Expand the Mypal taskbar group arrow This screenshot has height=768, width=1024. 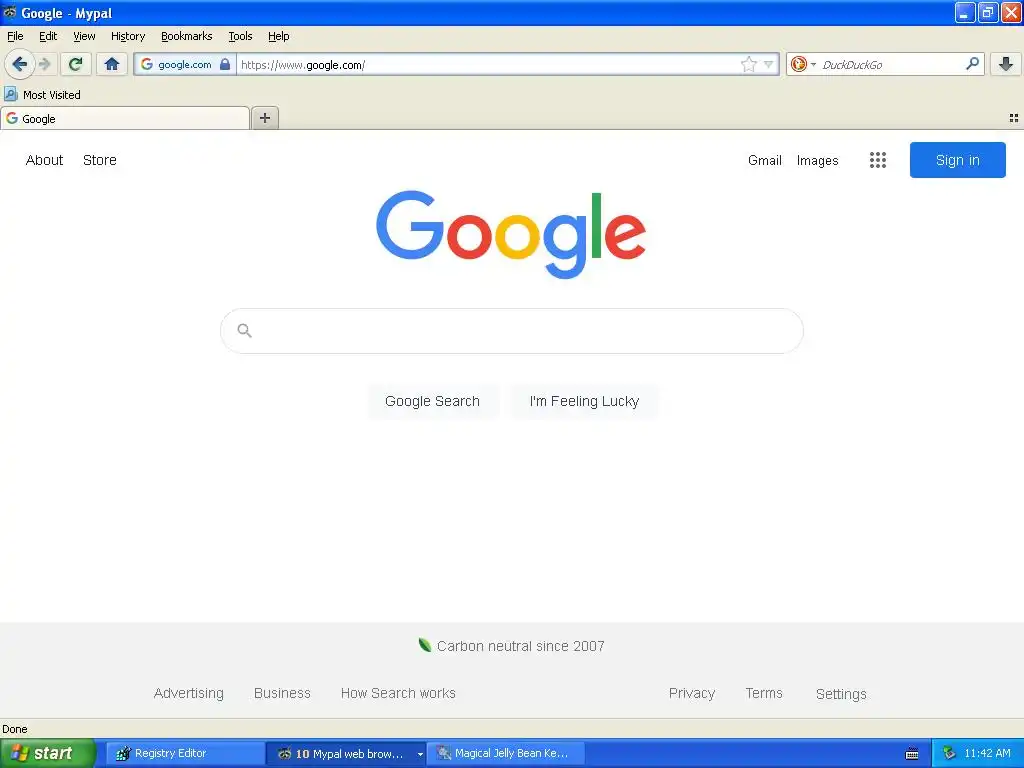point(420,754)
